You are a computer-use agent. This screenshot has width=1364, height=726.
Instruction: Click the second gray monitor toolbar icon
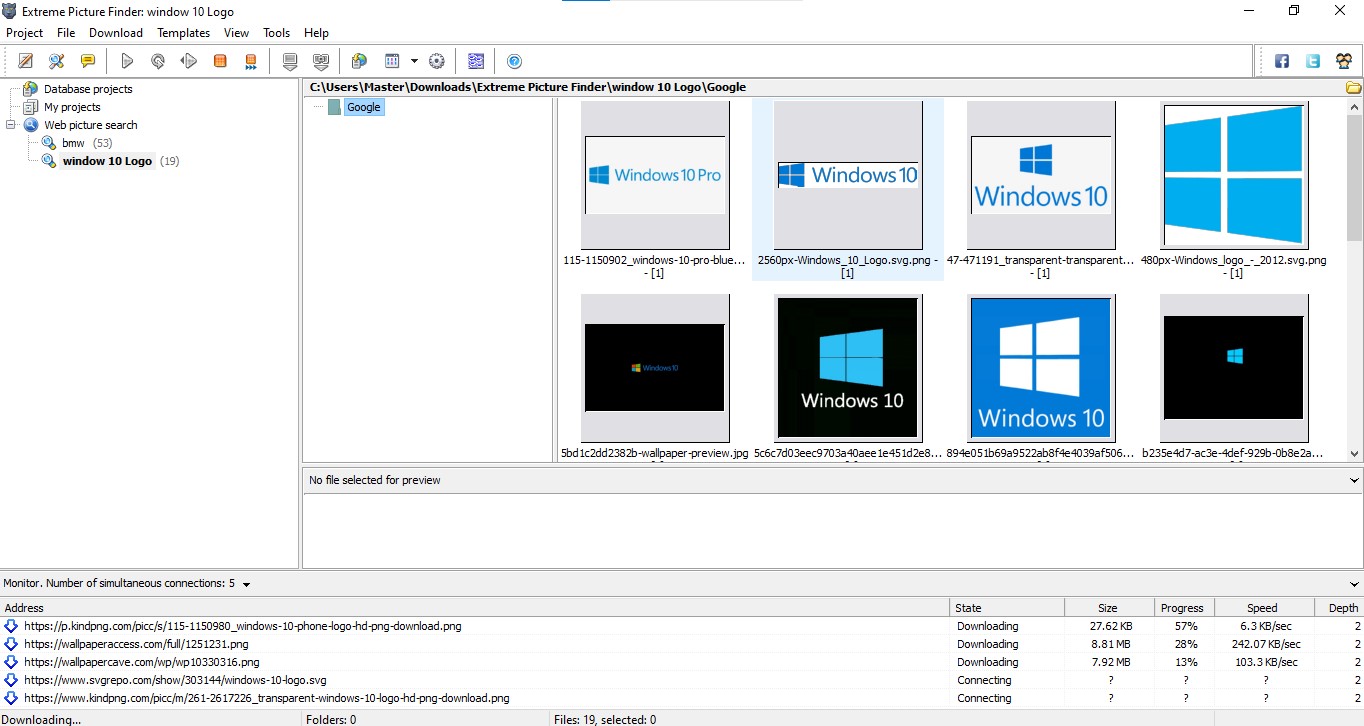(x=321, y=61)
